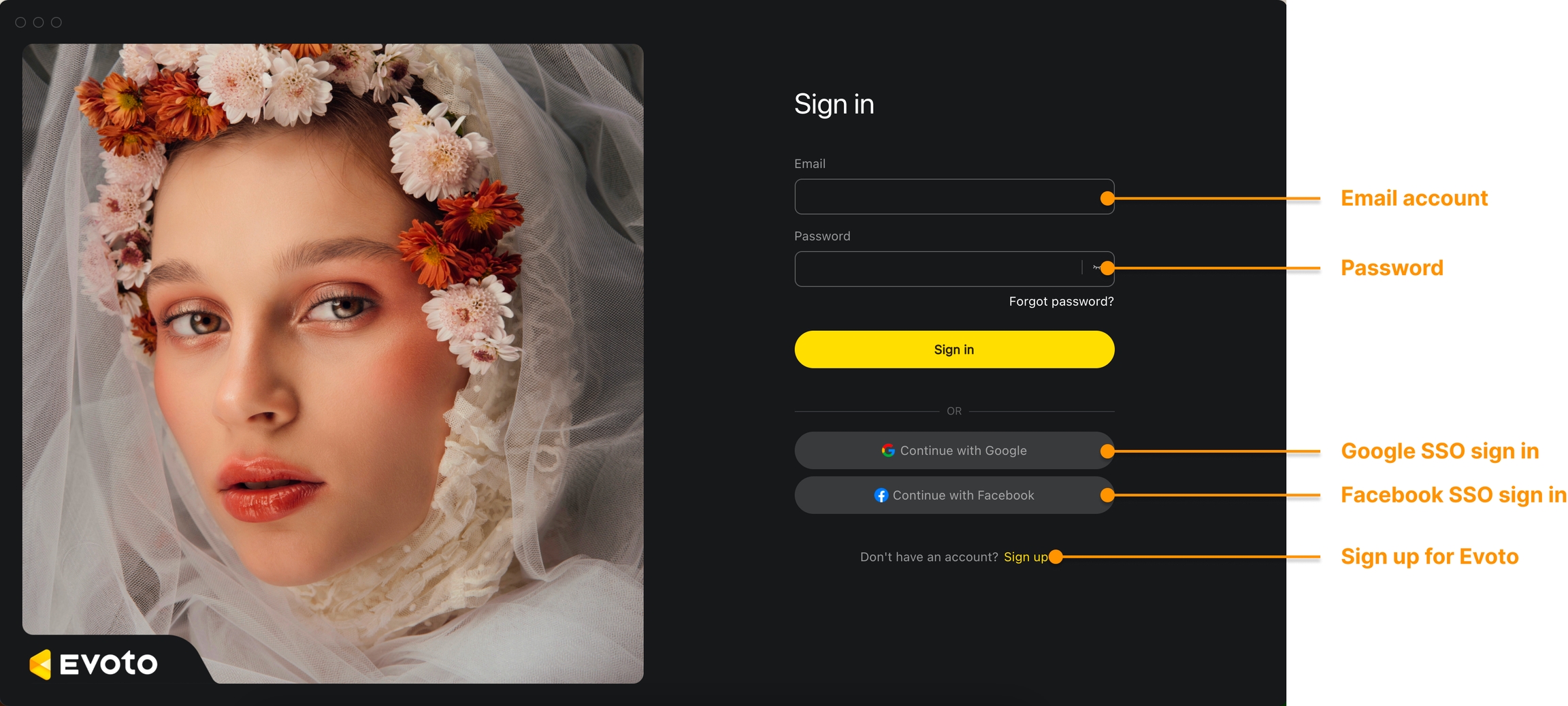Click the Facebook SSO sign in label
Viewport: 1568px width, 706px height.
click(x=1454, y=495)
